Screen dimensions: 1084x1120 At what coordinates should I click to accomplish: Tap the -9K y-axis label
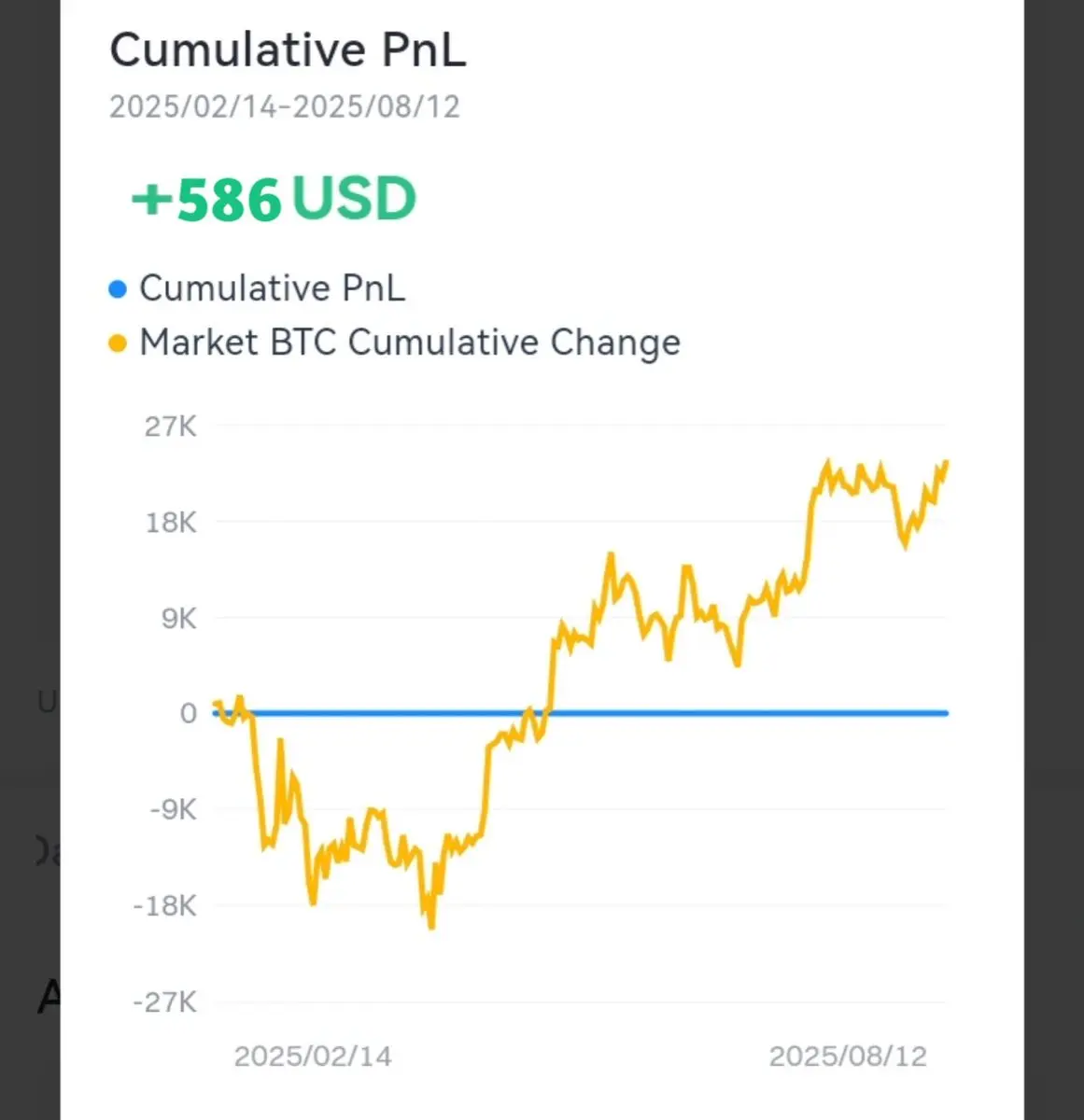tap(174, 809)
